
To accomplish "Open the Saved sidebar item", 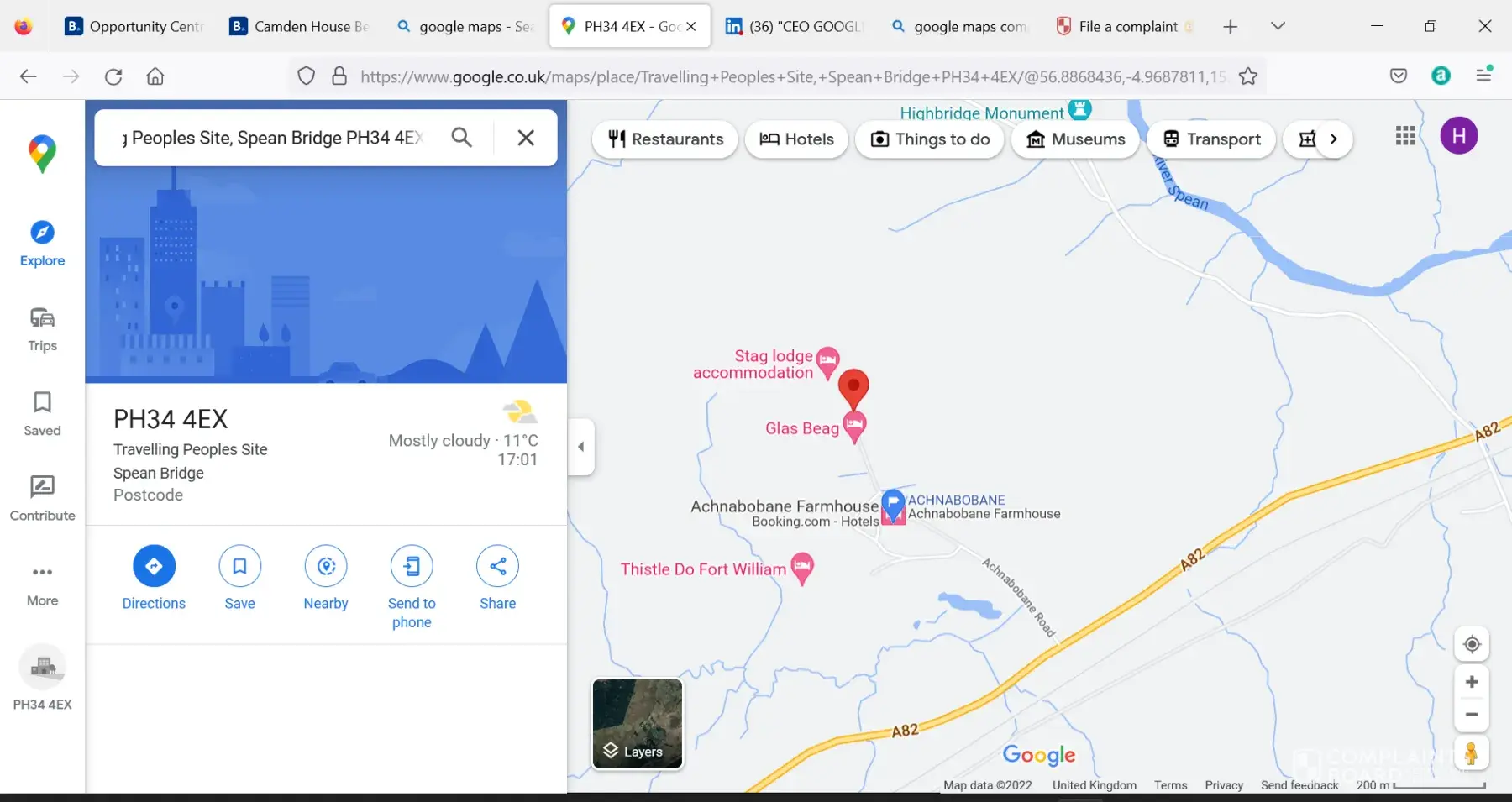I will click(42, 414).
